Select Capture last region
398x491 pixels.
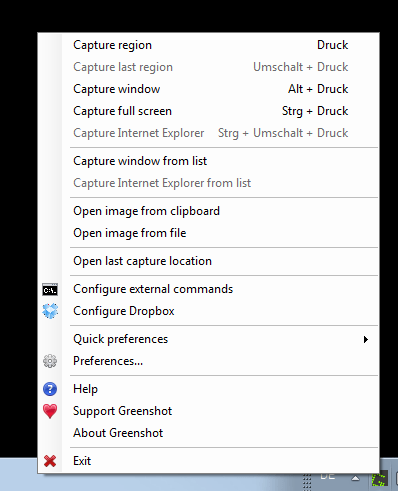pyautogui.click(x=209, y=67)
